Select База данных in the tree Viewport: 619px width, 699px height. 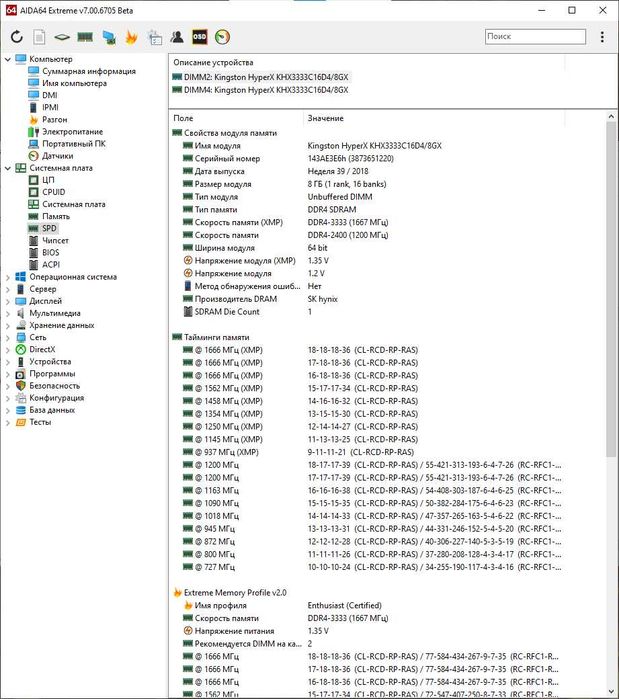pos(52,410)
